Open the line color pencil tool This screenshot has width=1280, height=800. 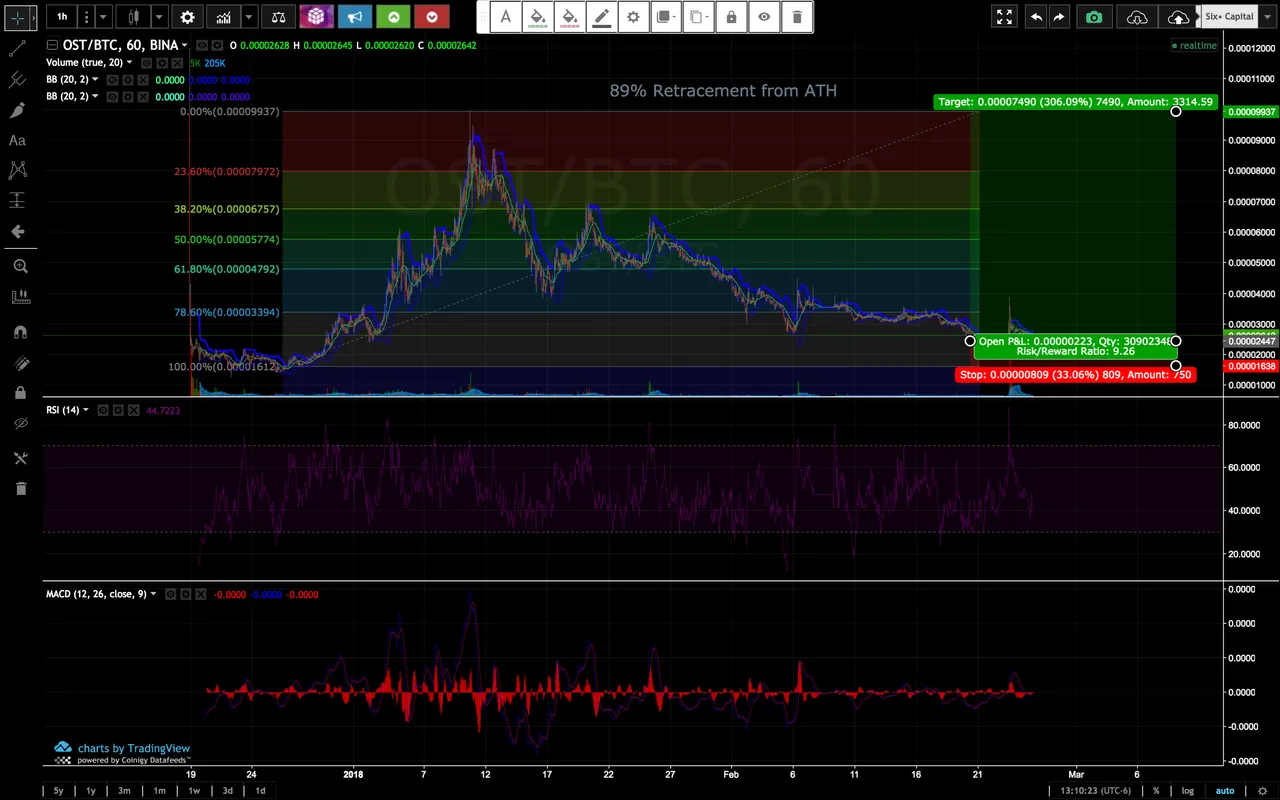602,17
